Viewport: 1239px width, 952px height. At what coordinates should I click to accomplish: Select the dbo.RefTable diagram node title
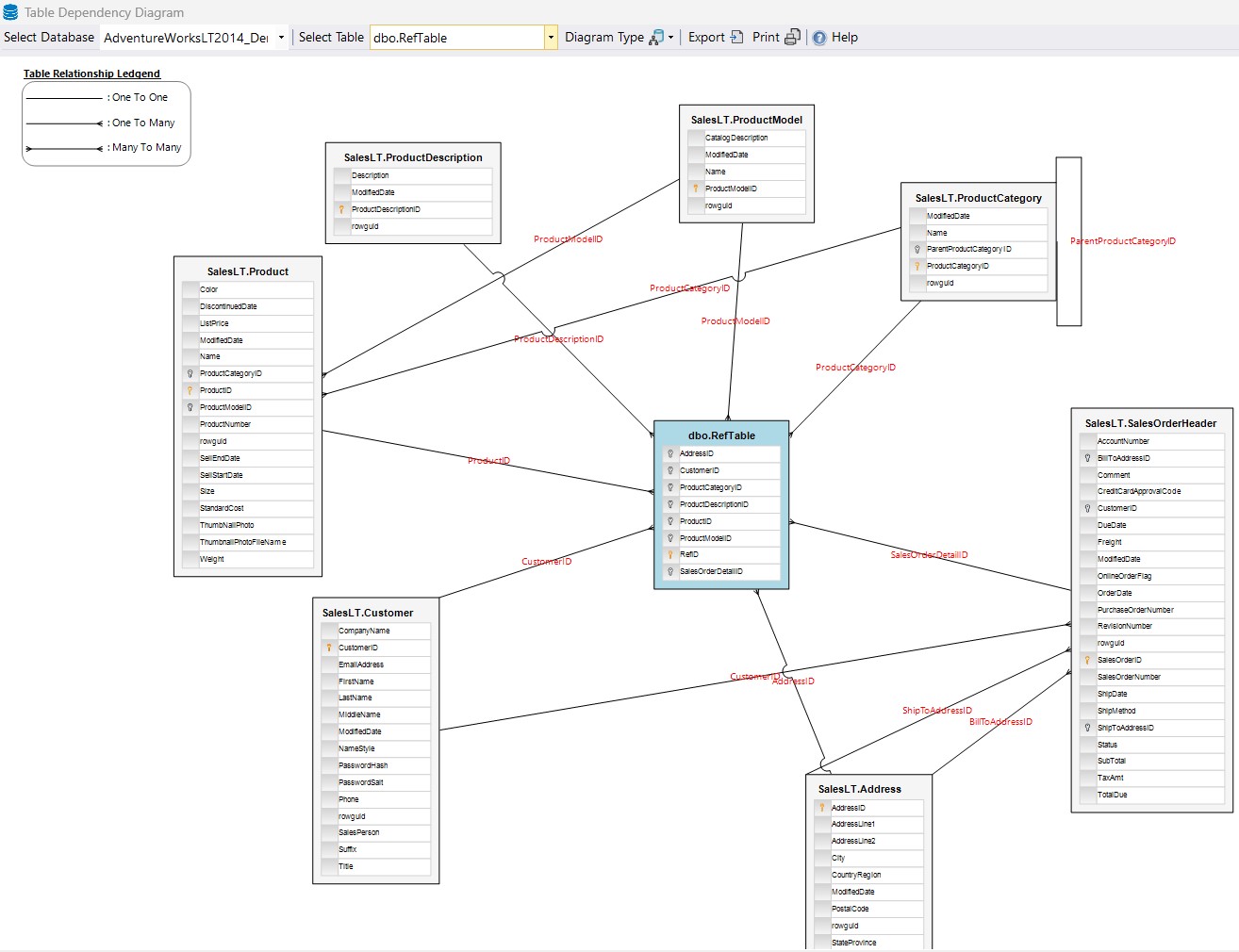tap(721, 435)
